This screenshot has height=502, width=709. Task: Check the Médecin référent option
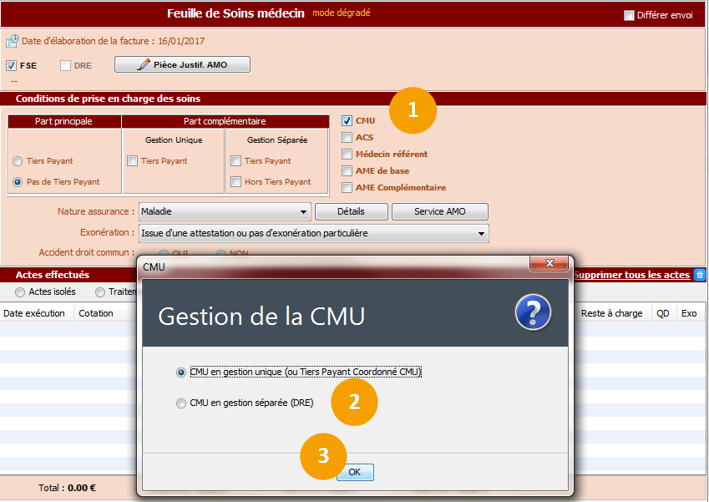pyautogui.click(x=347, y=154)
